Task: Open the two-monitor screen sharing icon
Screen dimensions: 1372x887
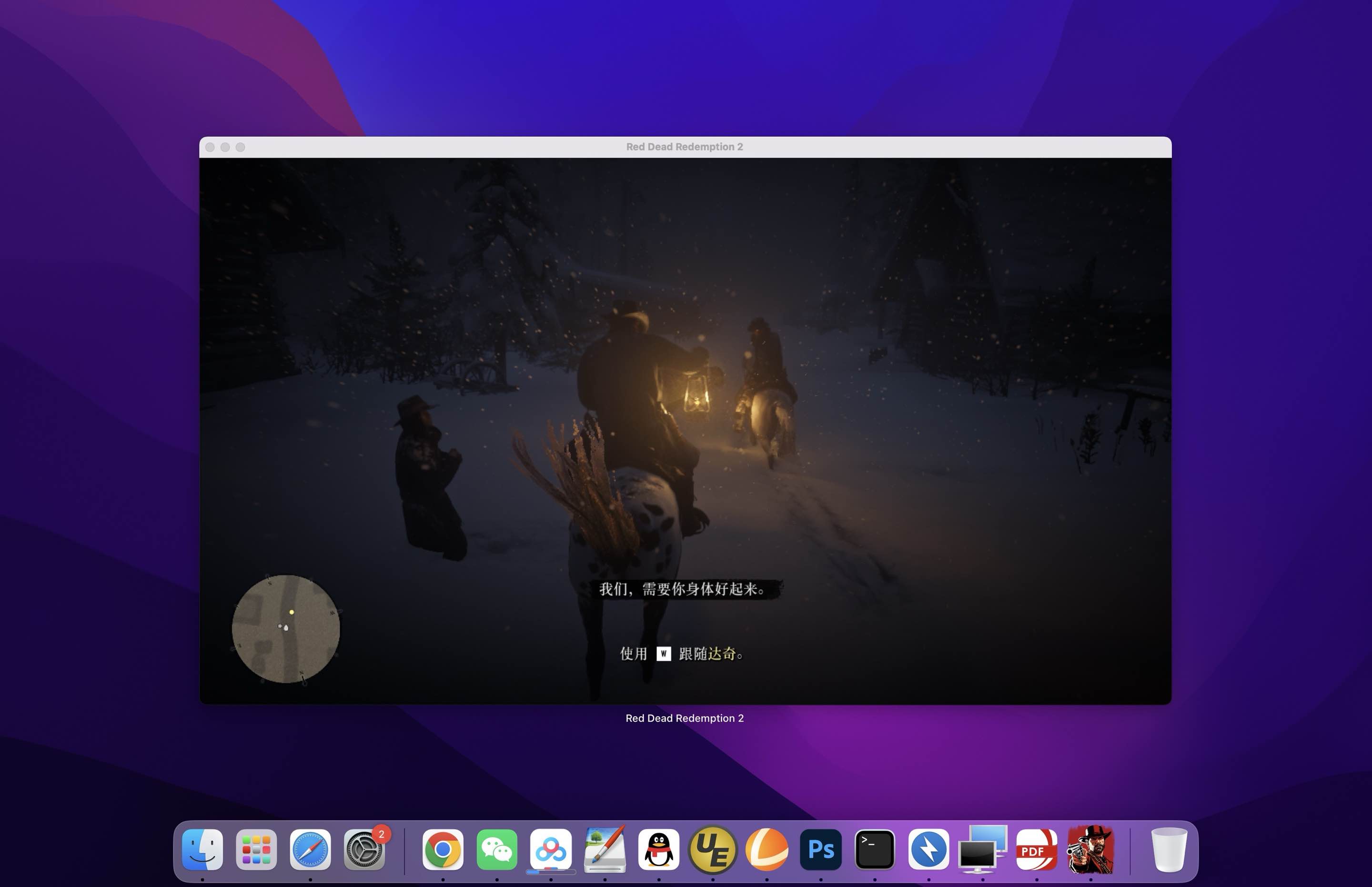Action: point(983,849)
